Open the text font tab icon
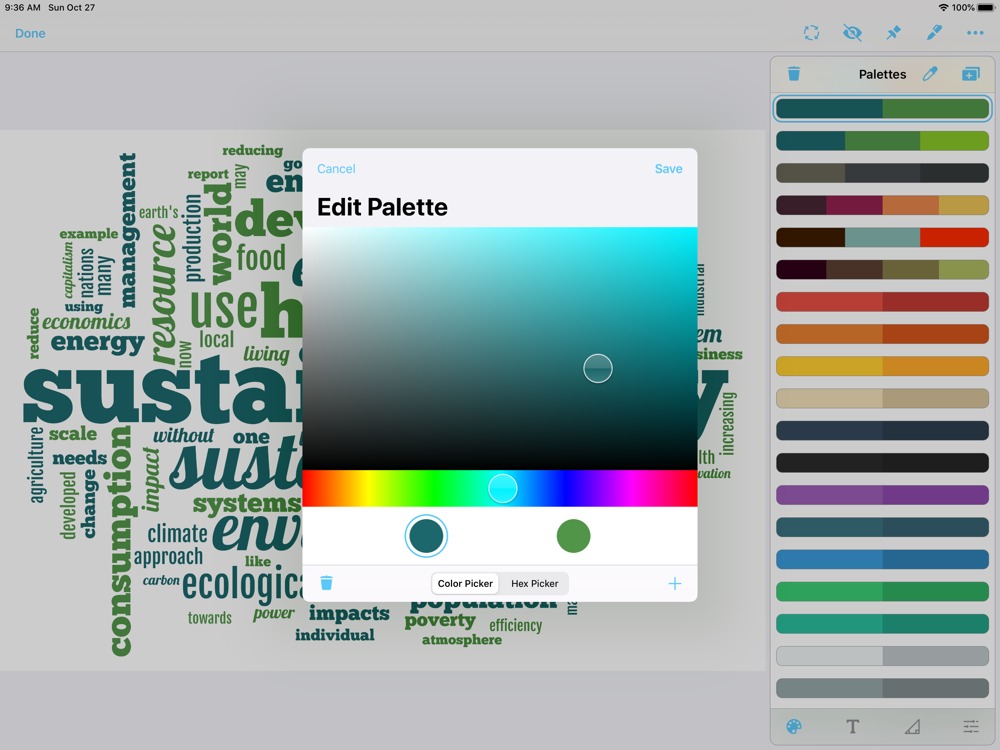The image size is (1000, 750). 853,726
